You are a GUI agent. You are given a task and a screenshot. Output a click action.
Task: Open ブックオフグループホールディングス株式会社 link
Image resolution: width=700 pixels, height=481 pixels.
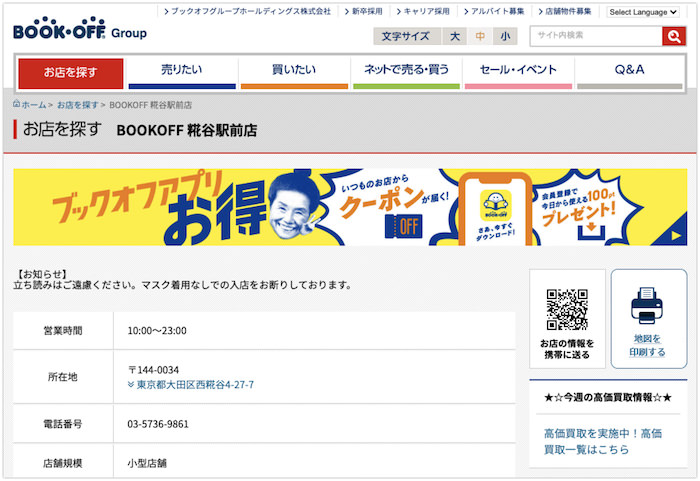pos(248,12)
